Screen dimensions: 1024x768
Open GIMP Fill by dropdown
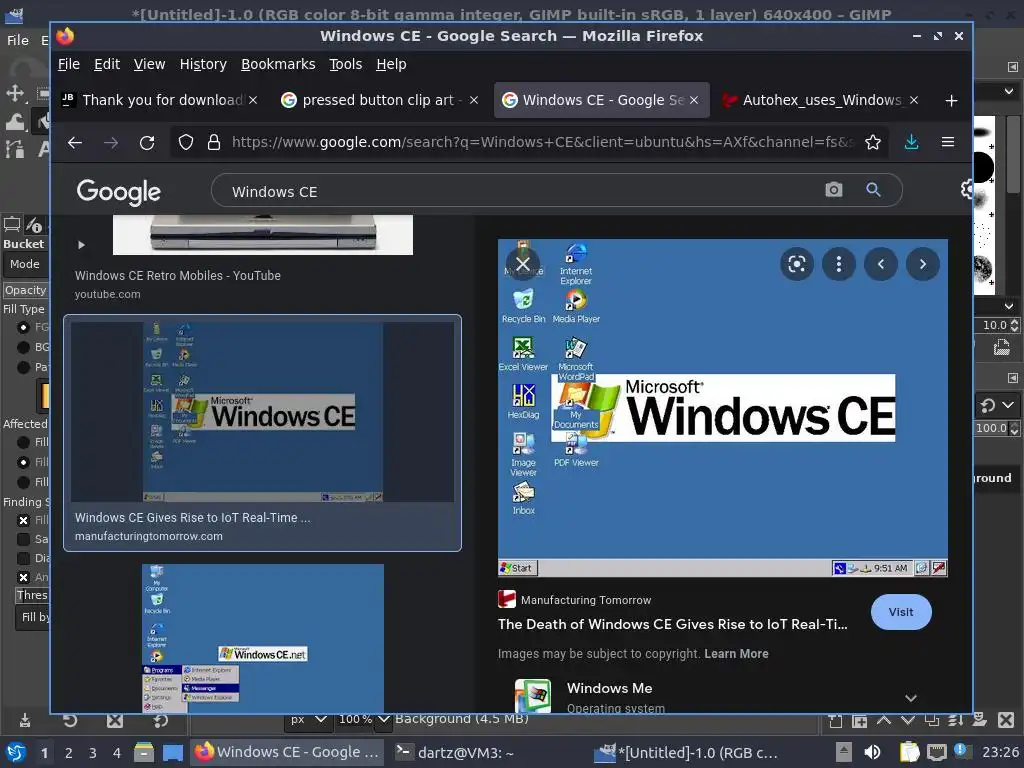(x=33, y=617)
